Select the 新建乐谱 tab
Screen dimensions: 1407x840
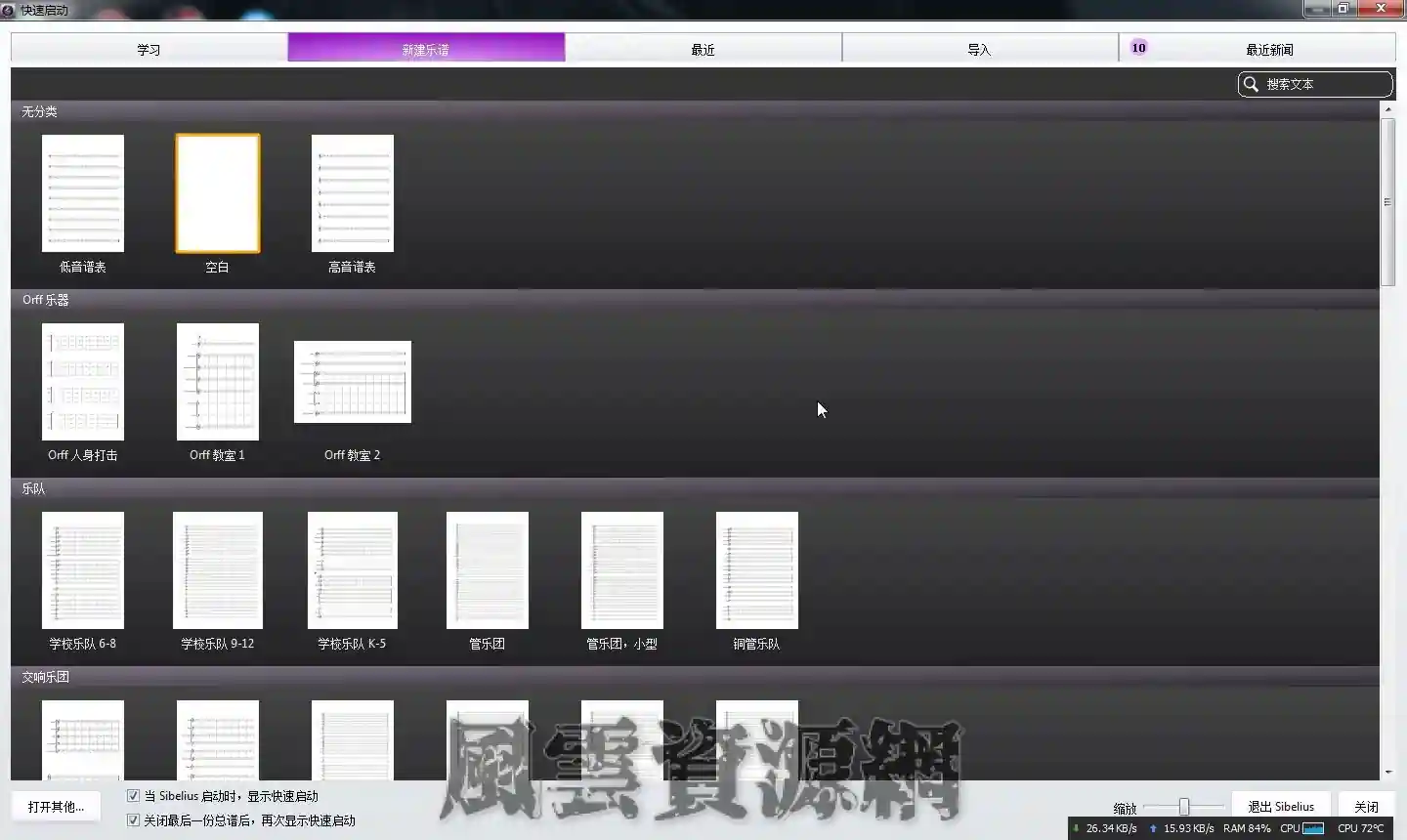pos(426,48)
